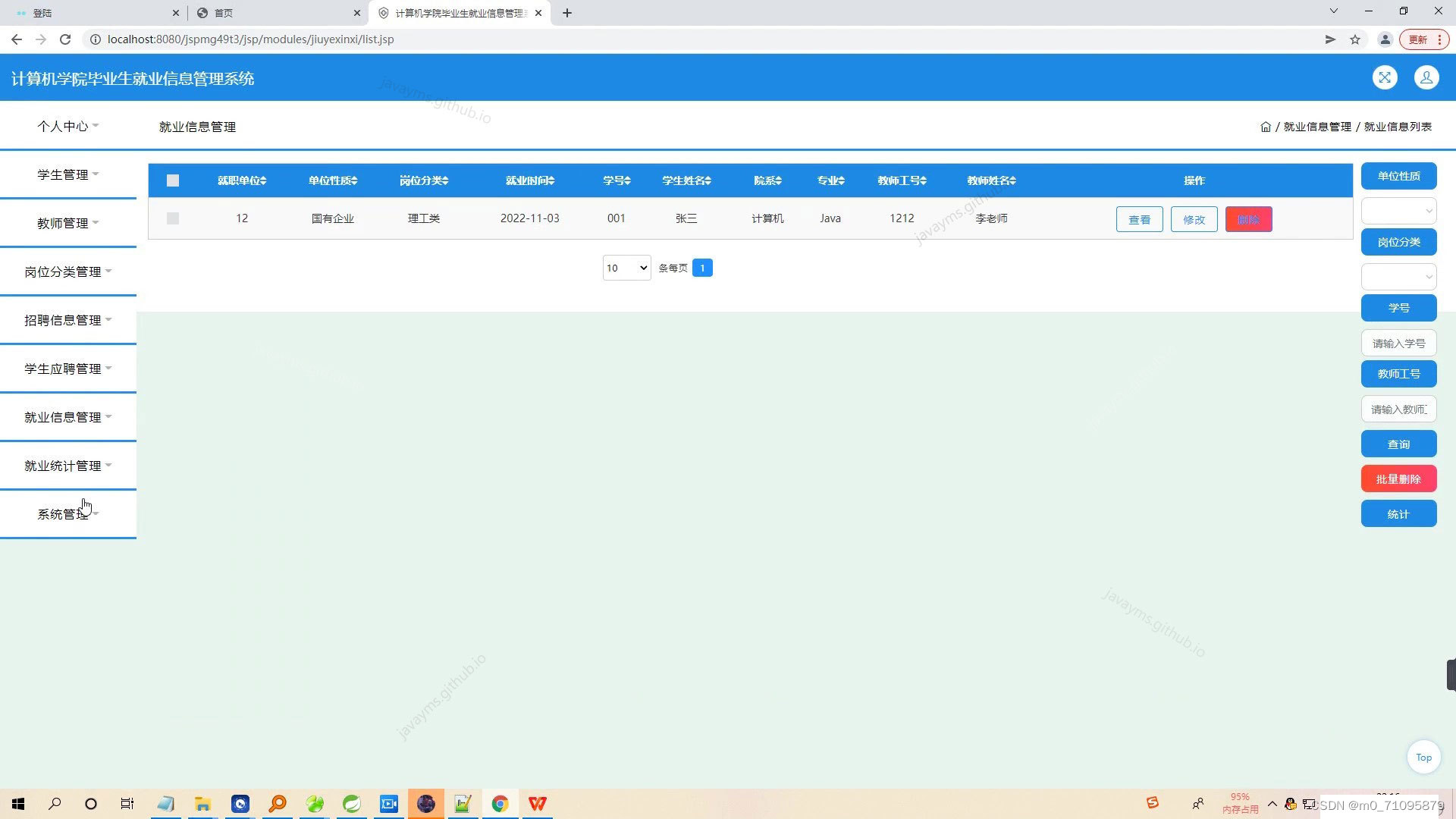The height and width of the screenshot is (819, 1456).
Task: Click 查看 button for 张三 record
Action: pos(1139,220)
